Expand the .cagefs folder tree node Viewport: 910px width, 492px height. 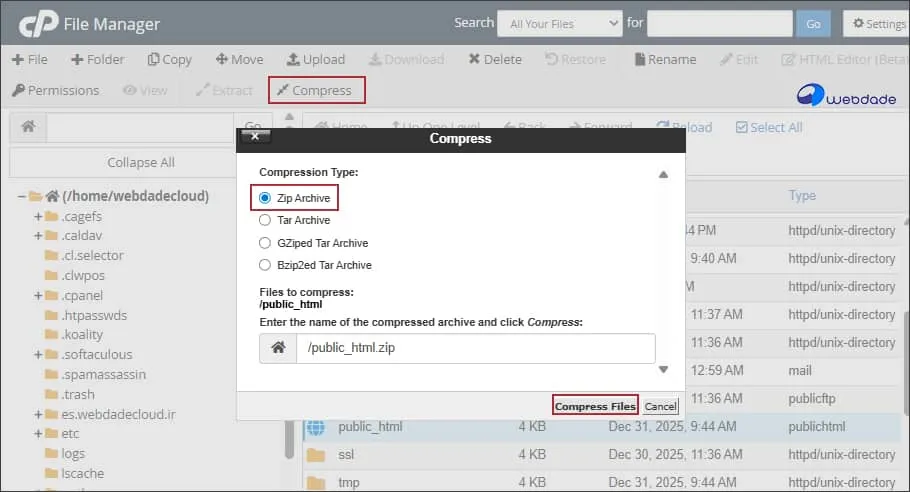(38, 216)
